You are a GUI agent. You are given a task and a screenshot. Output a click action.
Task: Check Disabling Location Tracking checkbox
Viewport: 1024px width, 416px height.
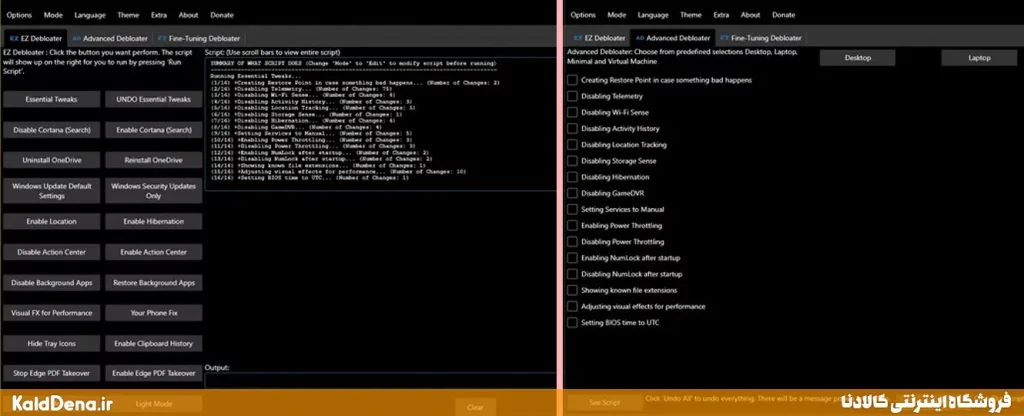pos(573,145)
